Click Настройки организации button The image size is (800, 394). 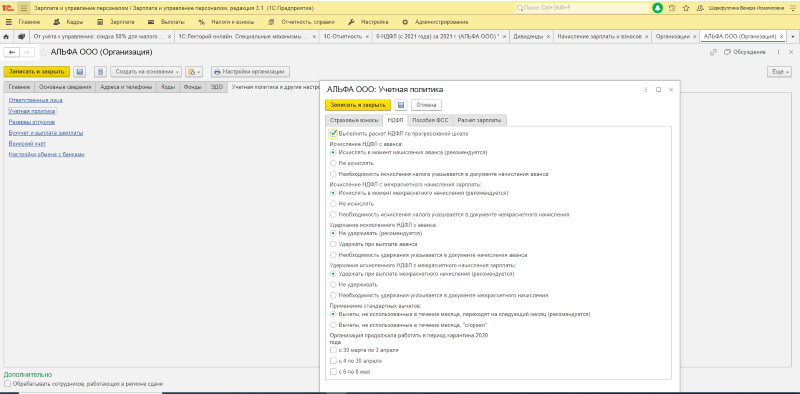tap(251, 72)
